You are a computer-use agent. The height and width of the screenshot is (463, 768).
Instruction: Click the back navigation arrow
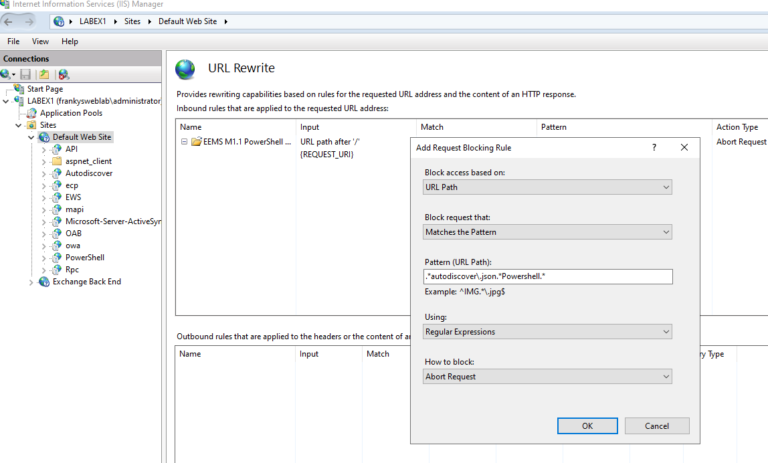(10, 20)
